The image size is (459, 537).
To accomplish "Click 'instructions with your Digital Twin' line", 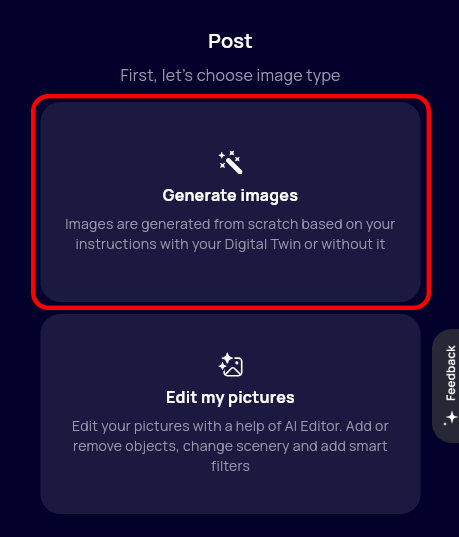I will (x=230, y=245).
